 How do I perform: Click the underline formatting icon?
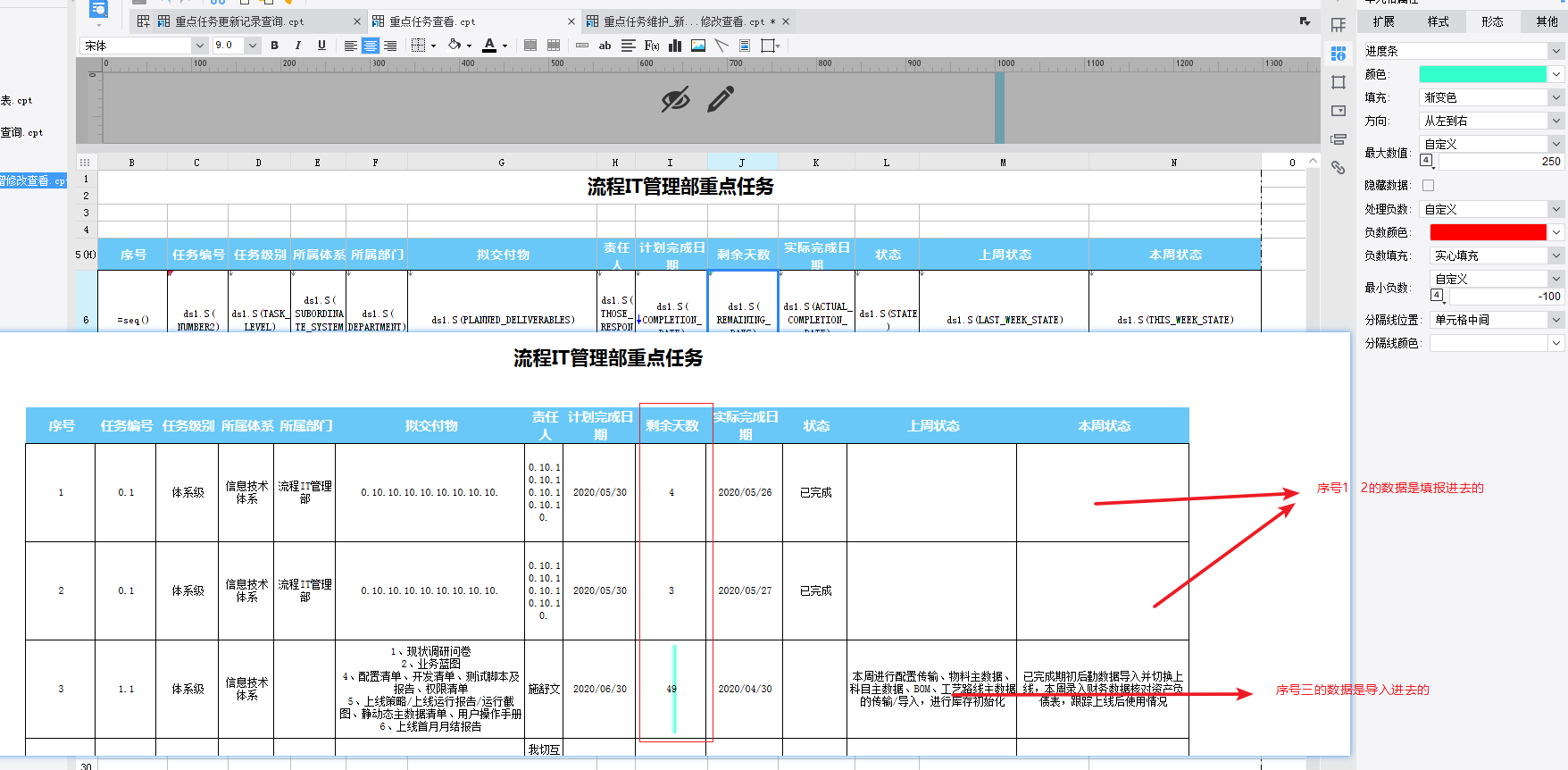point(321,46)
